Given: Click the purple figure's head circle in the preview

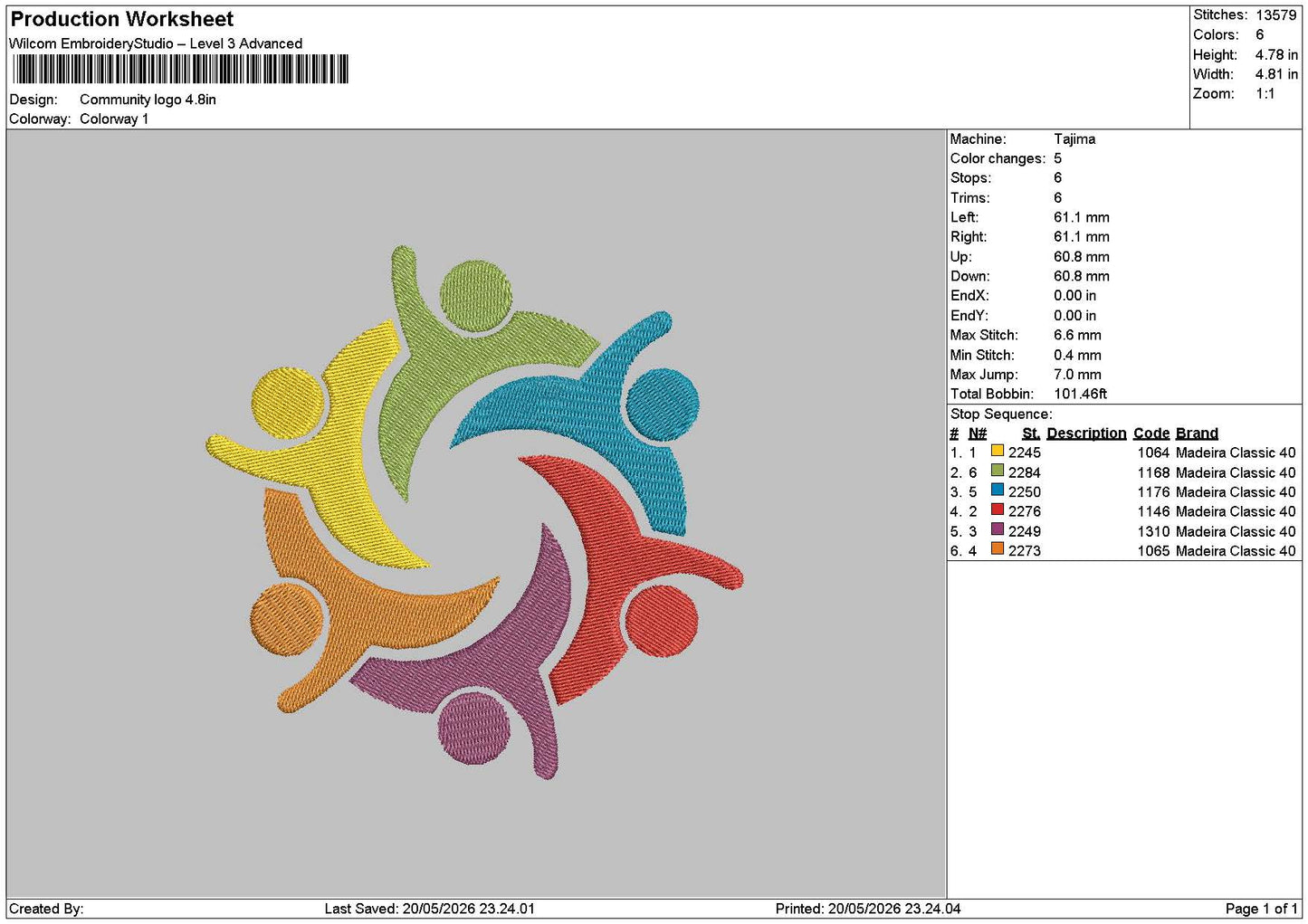Looking at the screenshot, I should tap(473, 727).
